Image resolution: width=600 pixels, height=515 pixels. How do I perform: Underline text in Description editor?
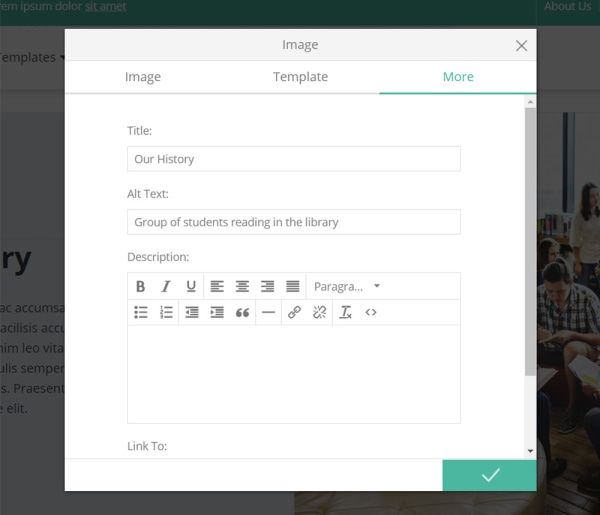191,286
